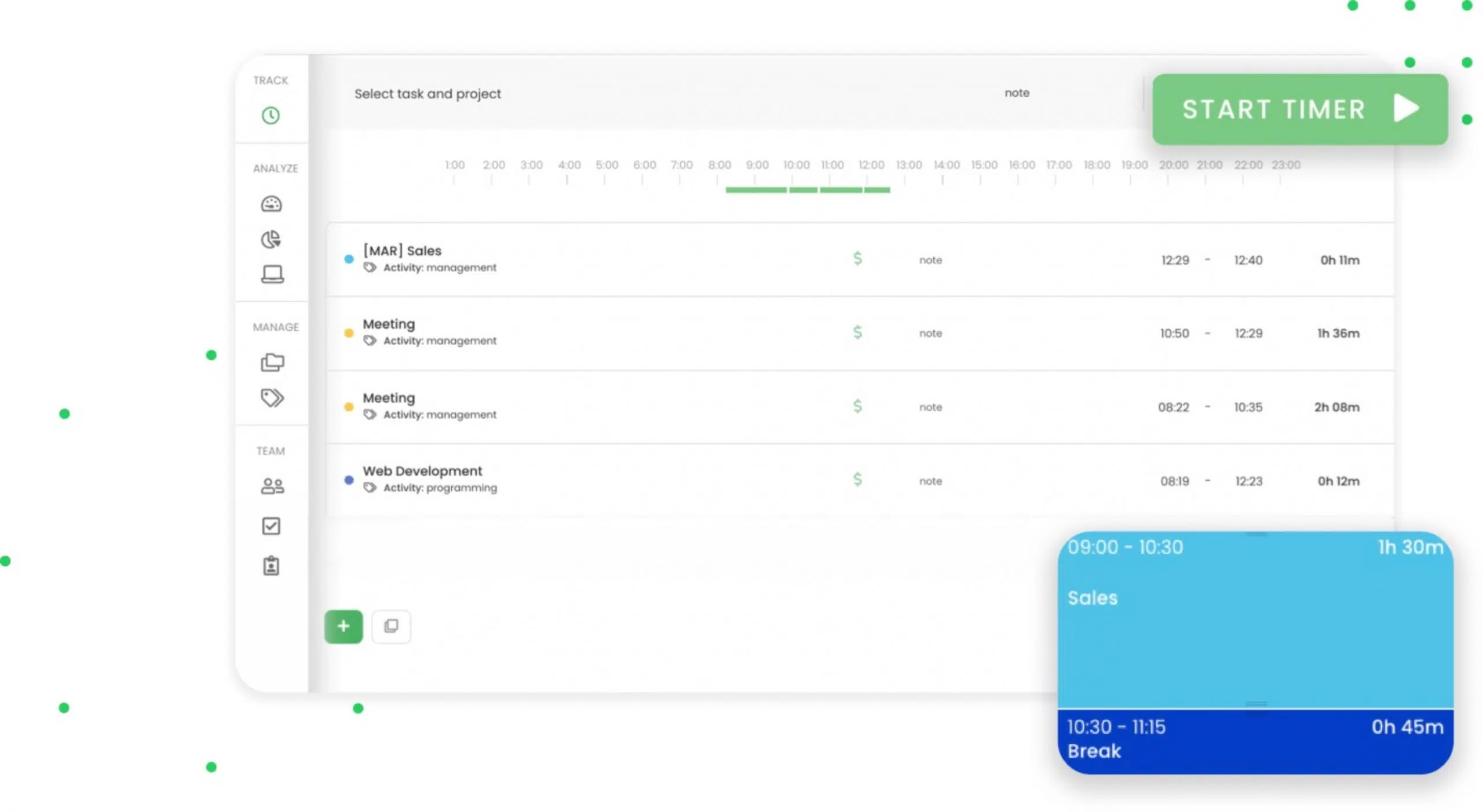
Task: Select the pie chart Analyze icon
Action: click(x=270, y=239)
